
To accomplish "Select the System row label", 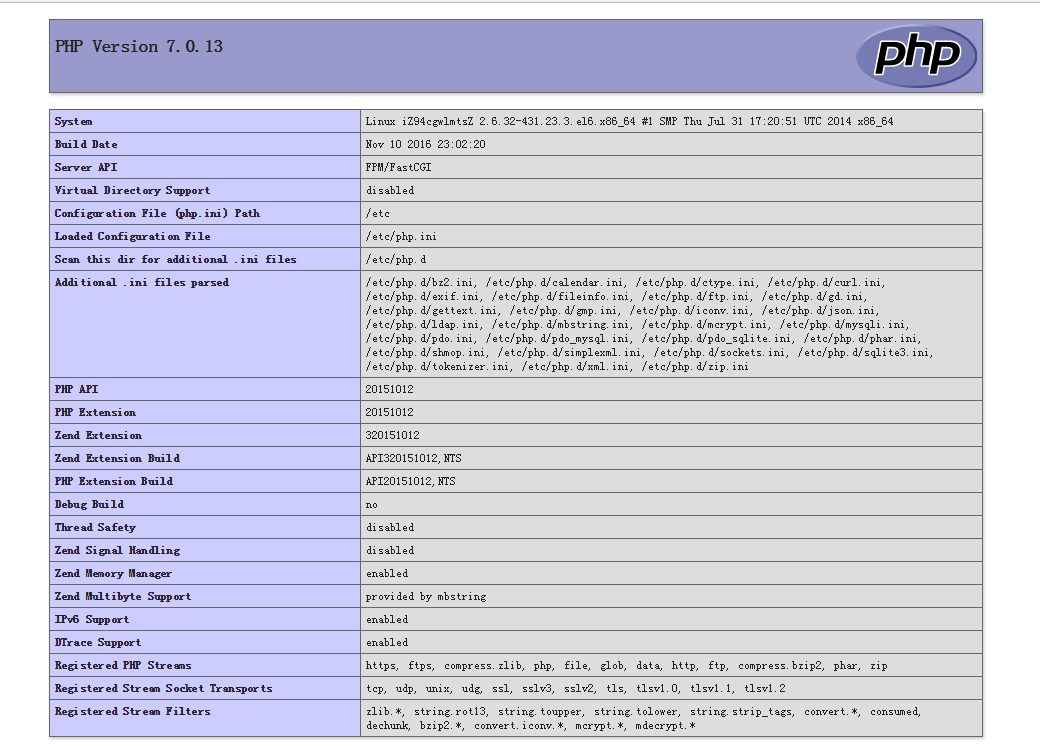I will point(74,121).
